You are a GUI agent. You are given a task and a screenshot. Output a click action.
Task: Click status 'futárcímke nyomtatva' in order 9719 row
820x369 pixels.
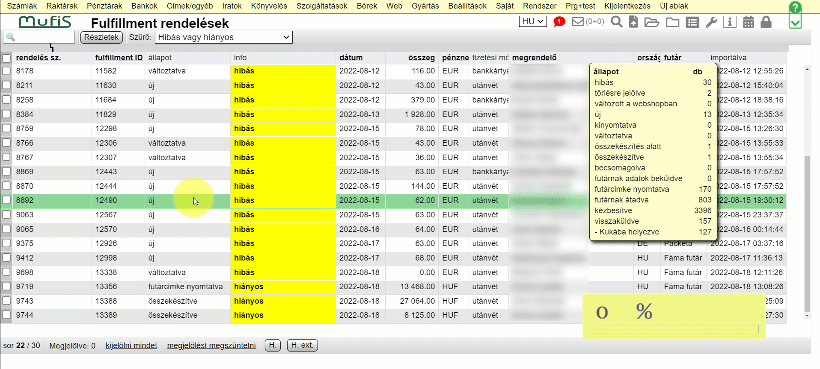[186, 286]
